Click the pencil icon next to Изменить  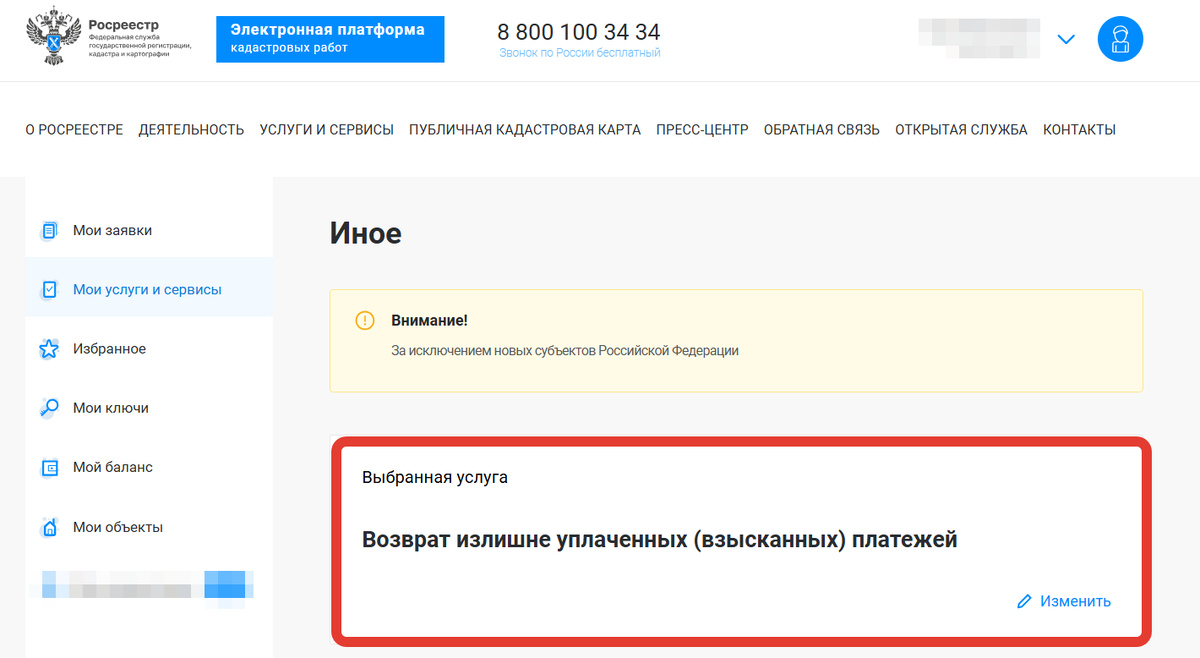(x=1023, y=601)
